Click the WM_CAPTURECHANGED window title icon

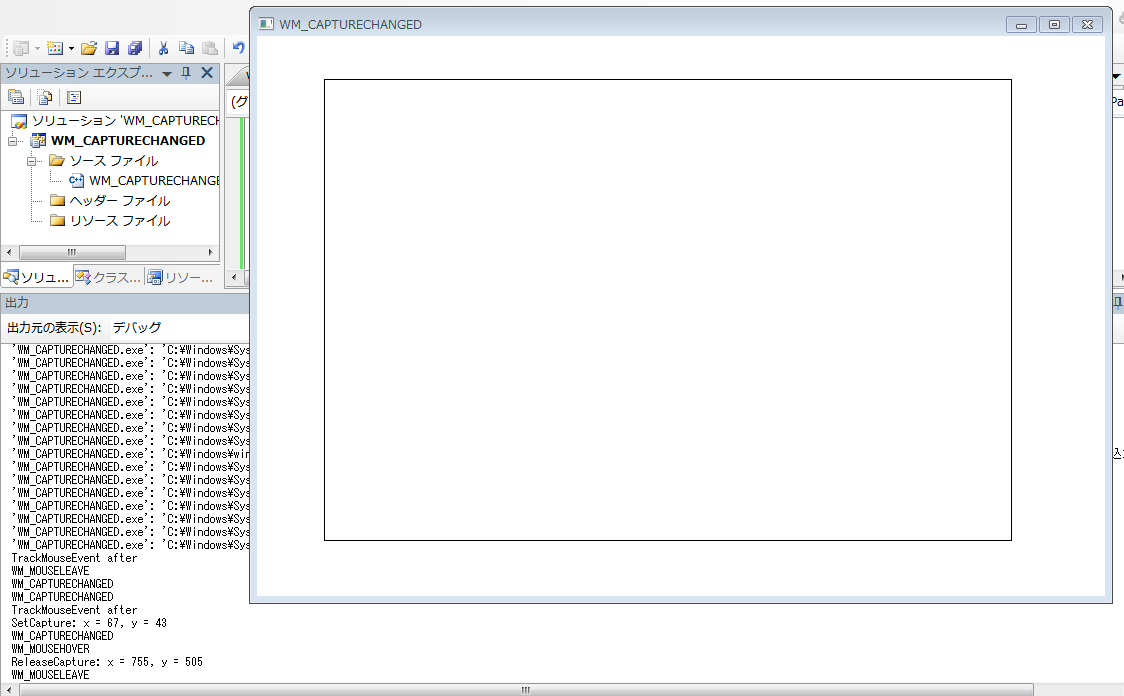266,24
